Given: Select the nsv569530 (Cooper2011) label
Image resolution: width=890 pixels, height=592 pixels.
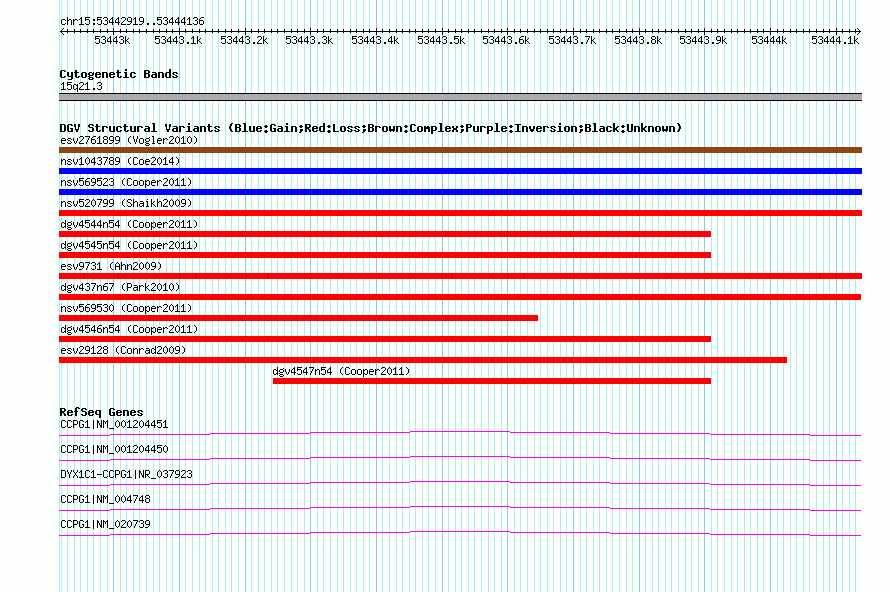Looking at the screenshot, I should (126, 308).
